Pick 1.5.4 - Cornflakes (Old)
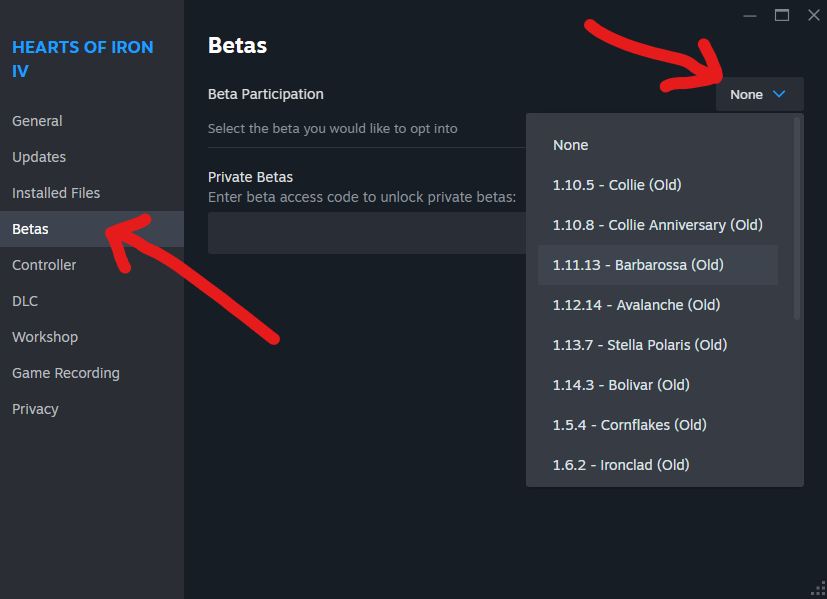 click(x=629, y=425)
